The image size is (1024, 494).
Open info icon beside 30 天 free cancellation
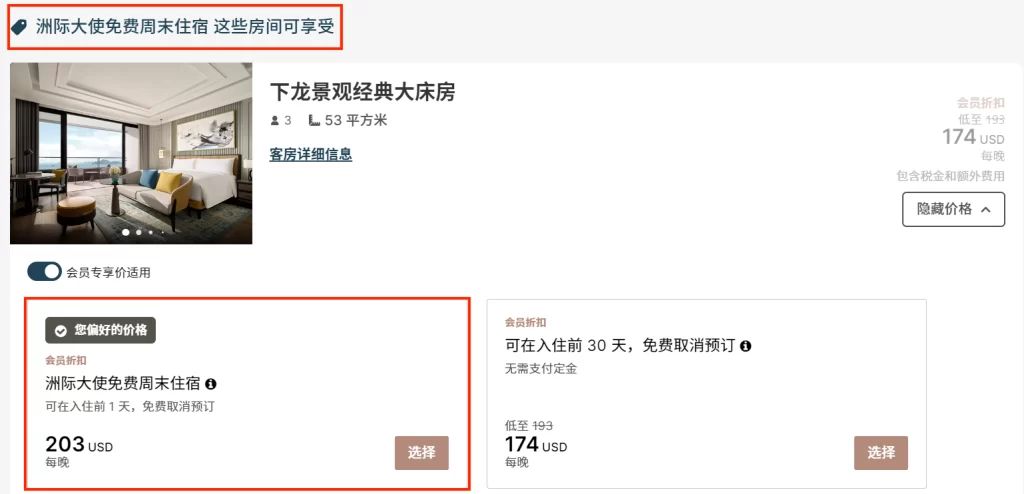click(746, 346)
